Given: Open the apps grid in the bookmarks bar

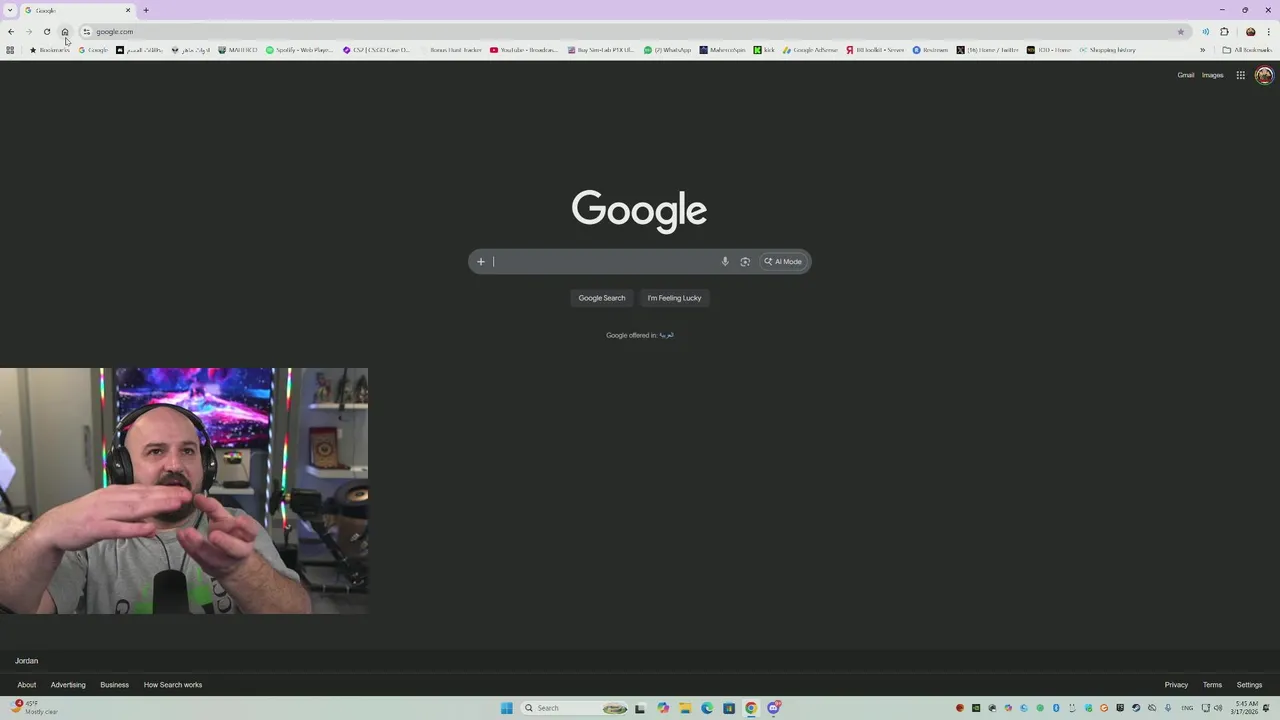Looking at the screenshot, I should click(x=10, y=50).
